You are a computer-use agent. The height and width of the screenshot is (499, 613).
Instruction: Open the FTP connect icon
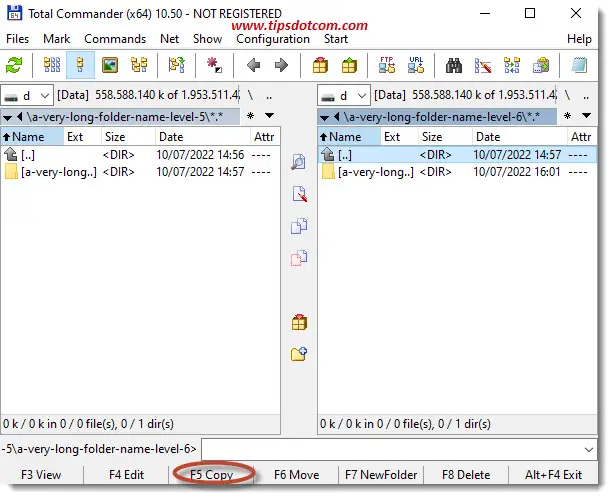point(387,65)
